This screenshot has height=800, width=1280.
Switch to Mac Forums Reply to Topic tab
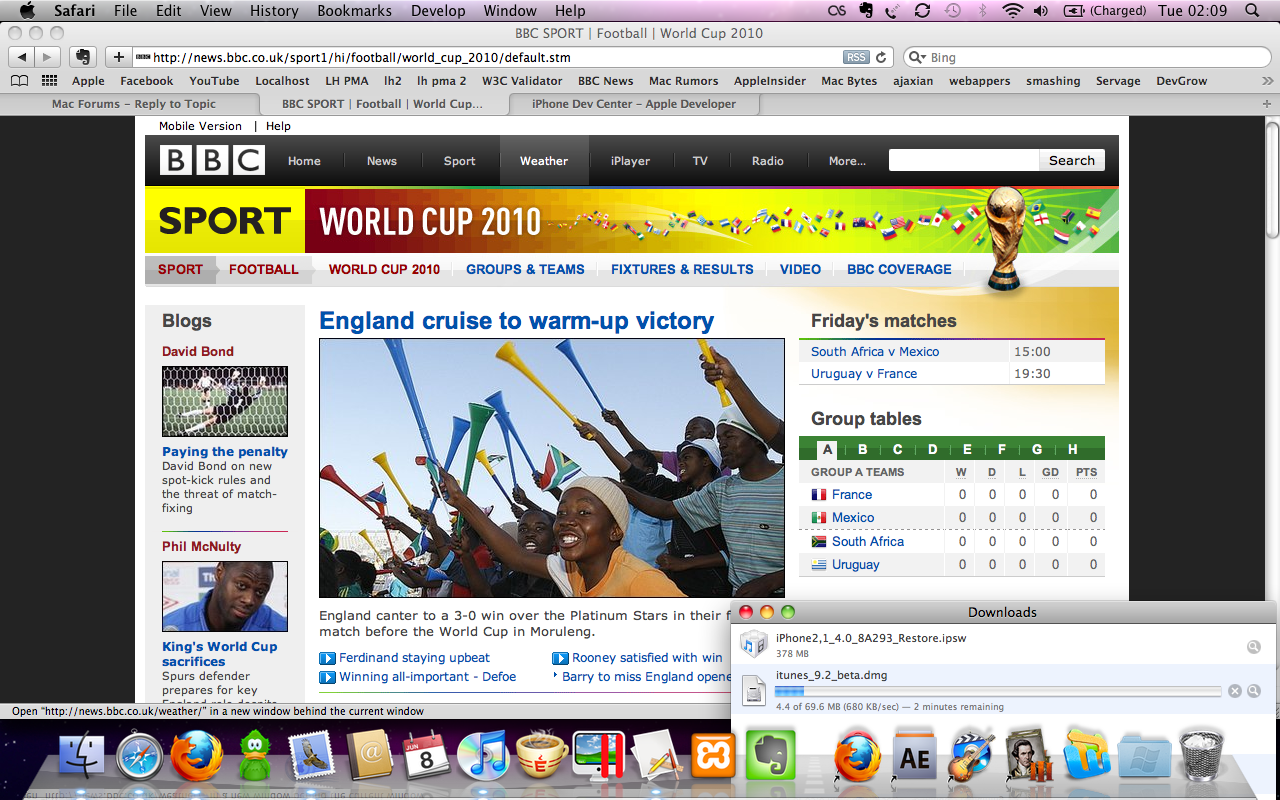tap(133, 104)
